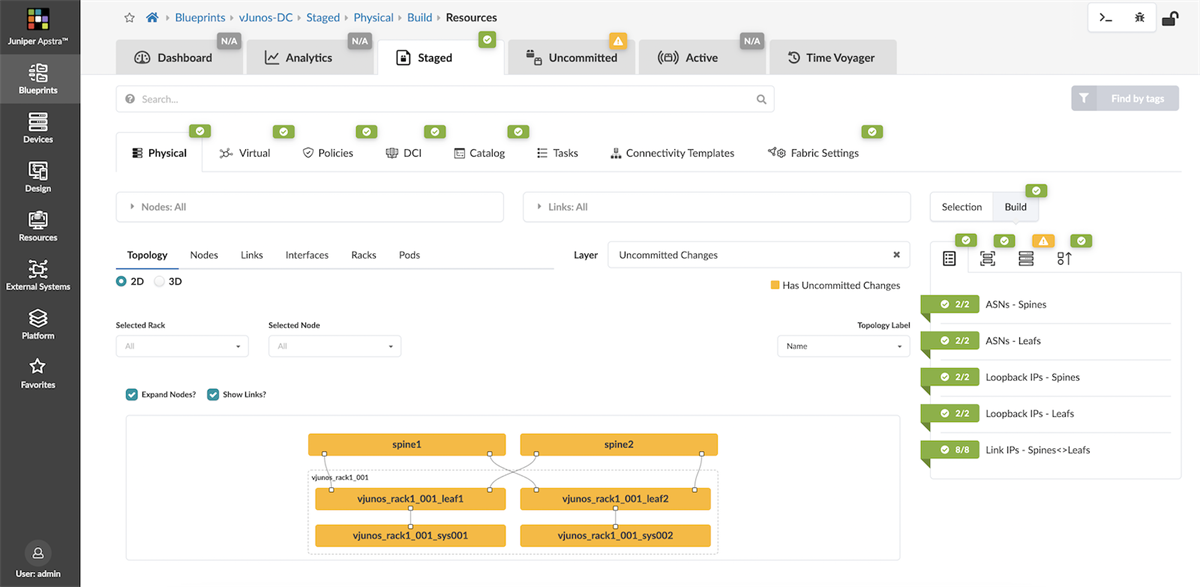Switch to the Uncommitted tab

tap(571, 57)
